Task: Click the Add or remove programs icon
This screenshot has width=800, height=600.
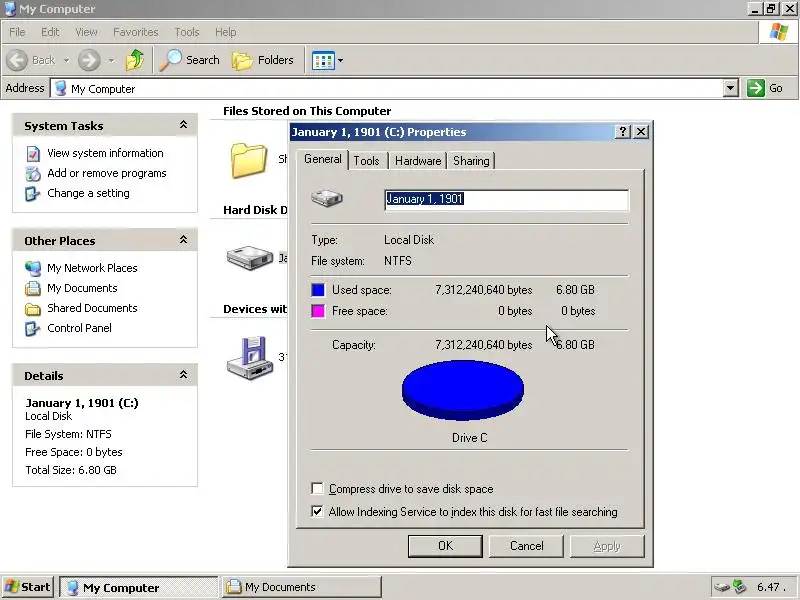Action: click(33, 173)
